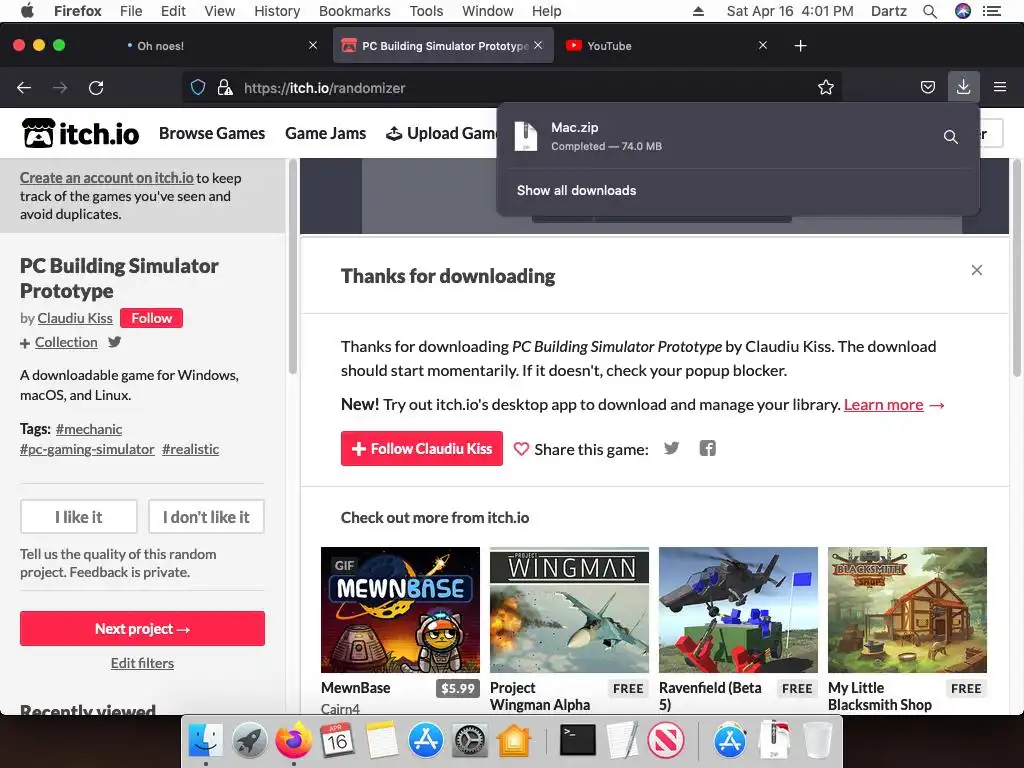Click the #realistic tag
1024x768 pixels.
(190, 449)
